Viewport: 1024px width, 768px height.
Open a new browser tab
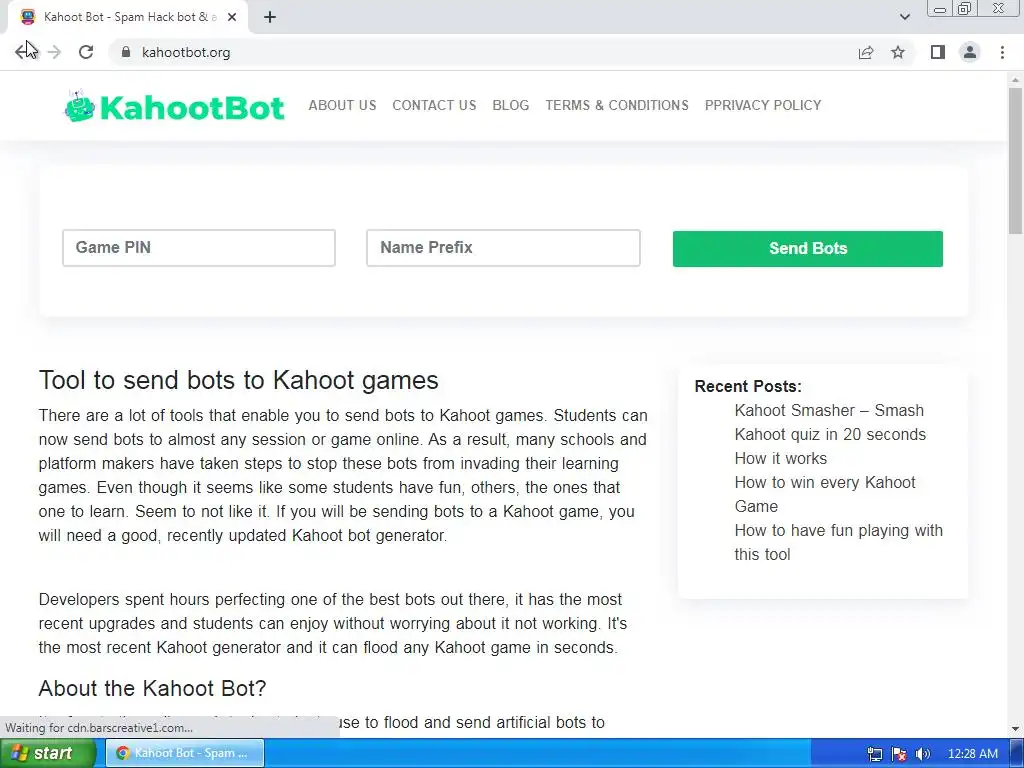point(270,17)
